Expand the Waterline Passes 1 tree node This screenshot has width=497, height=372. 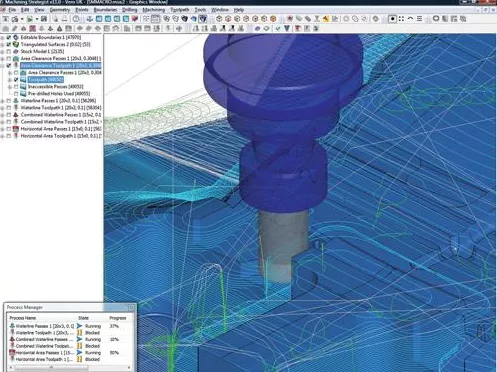click(3, 101)
